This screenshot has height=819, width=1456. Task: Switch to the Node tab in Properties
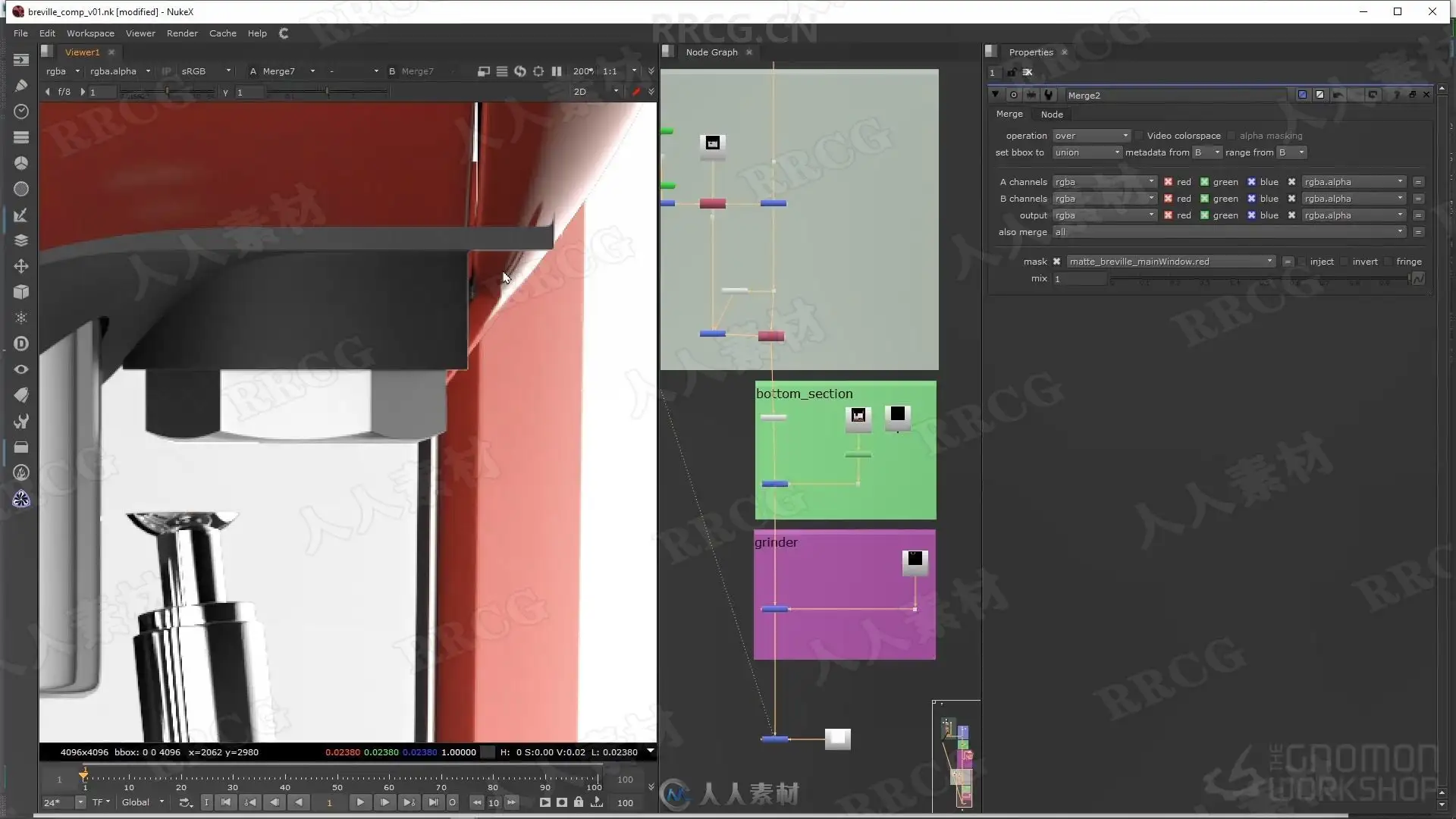pos(1051,115)
